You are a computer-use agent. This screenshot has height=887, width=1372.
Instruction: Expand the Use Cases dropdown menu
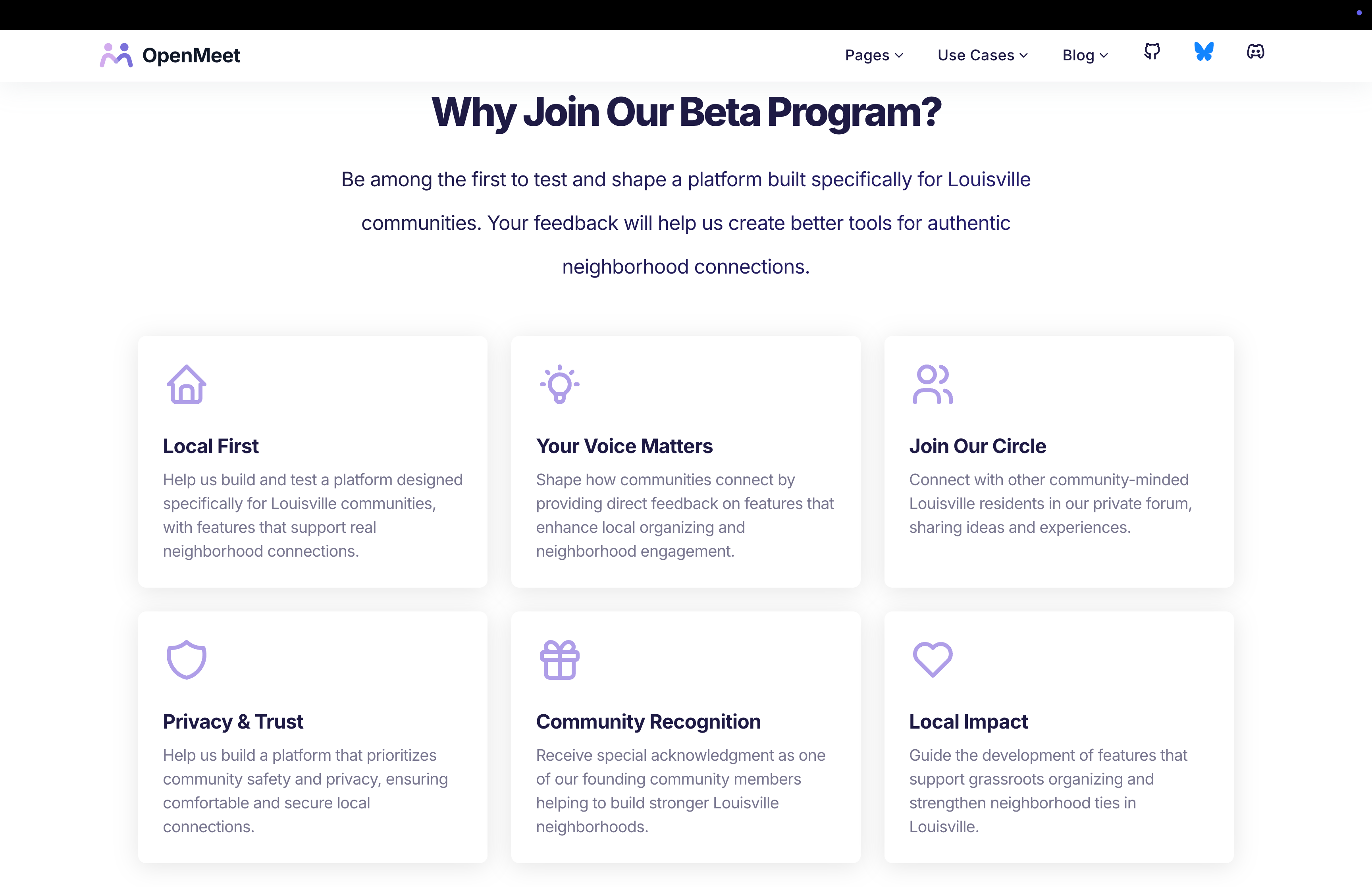982,55
